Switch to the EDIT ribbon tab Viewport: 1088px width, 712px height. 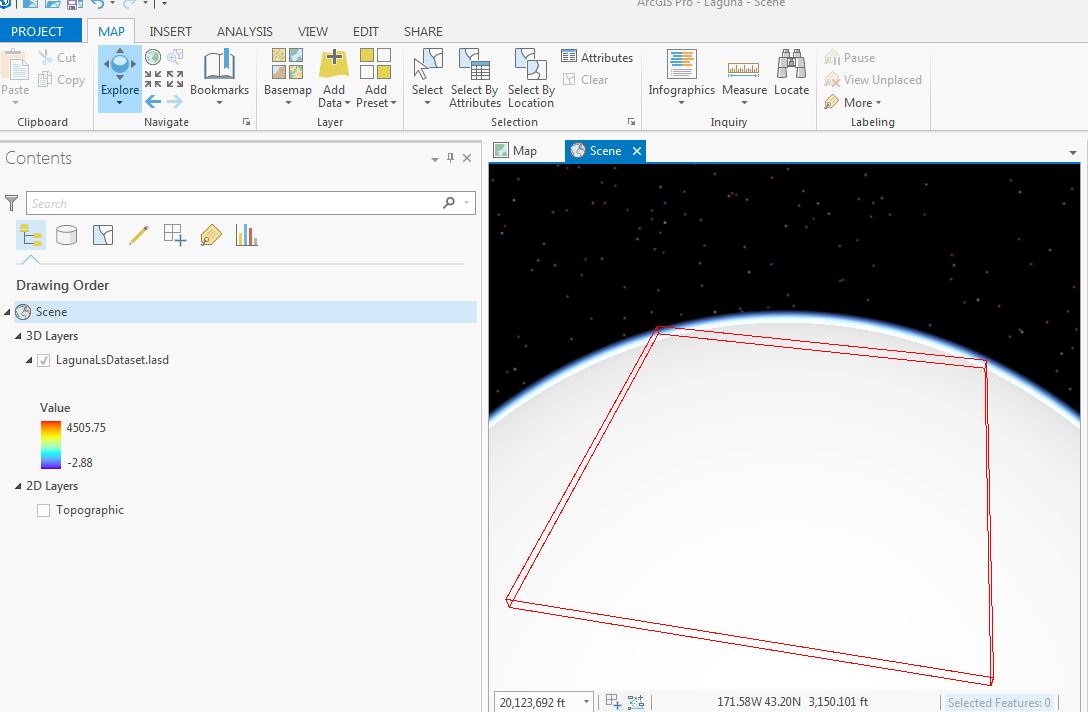tap(366, 31)
